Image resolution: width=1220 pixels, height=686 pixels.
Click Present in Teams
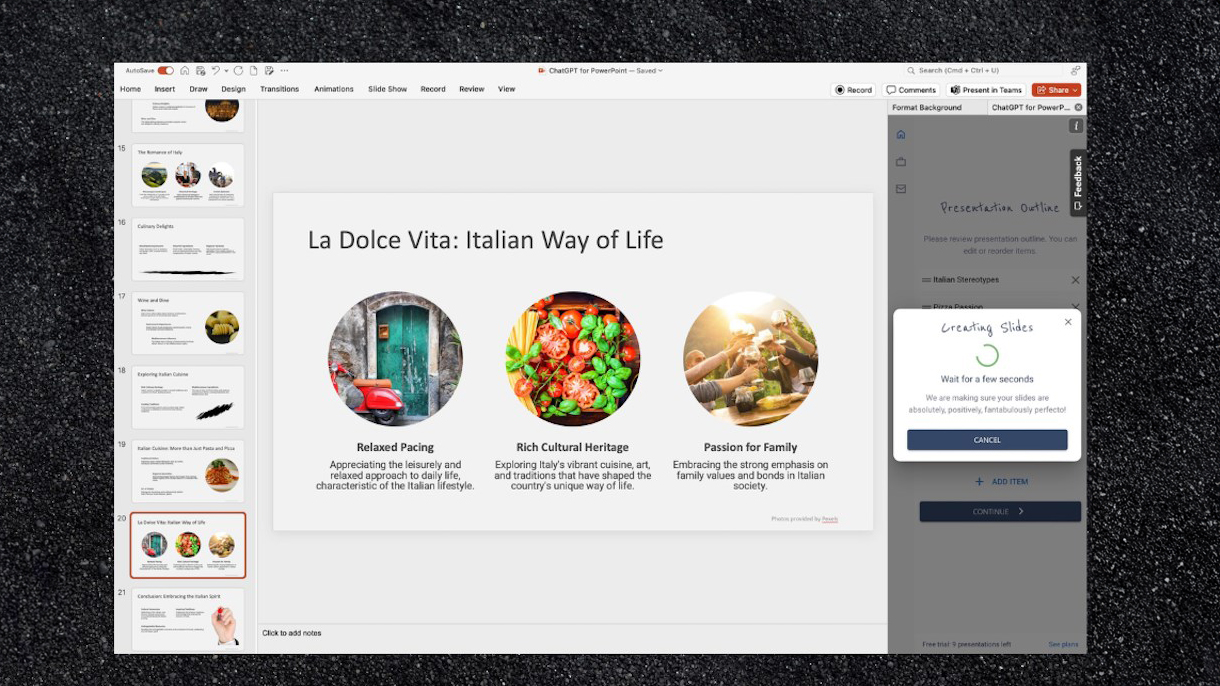[986, 90]
